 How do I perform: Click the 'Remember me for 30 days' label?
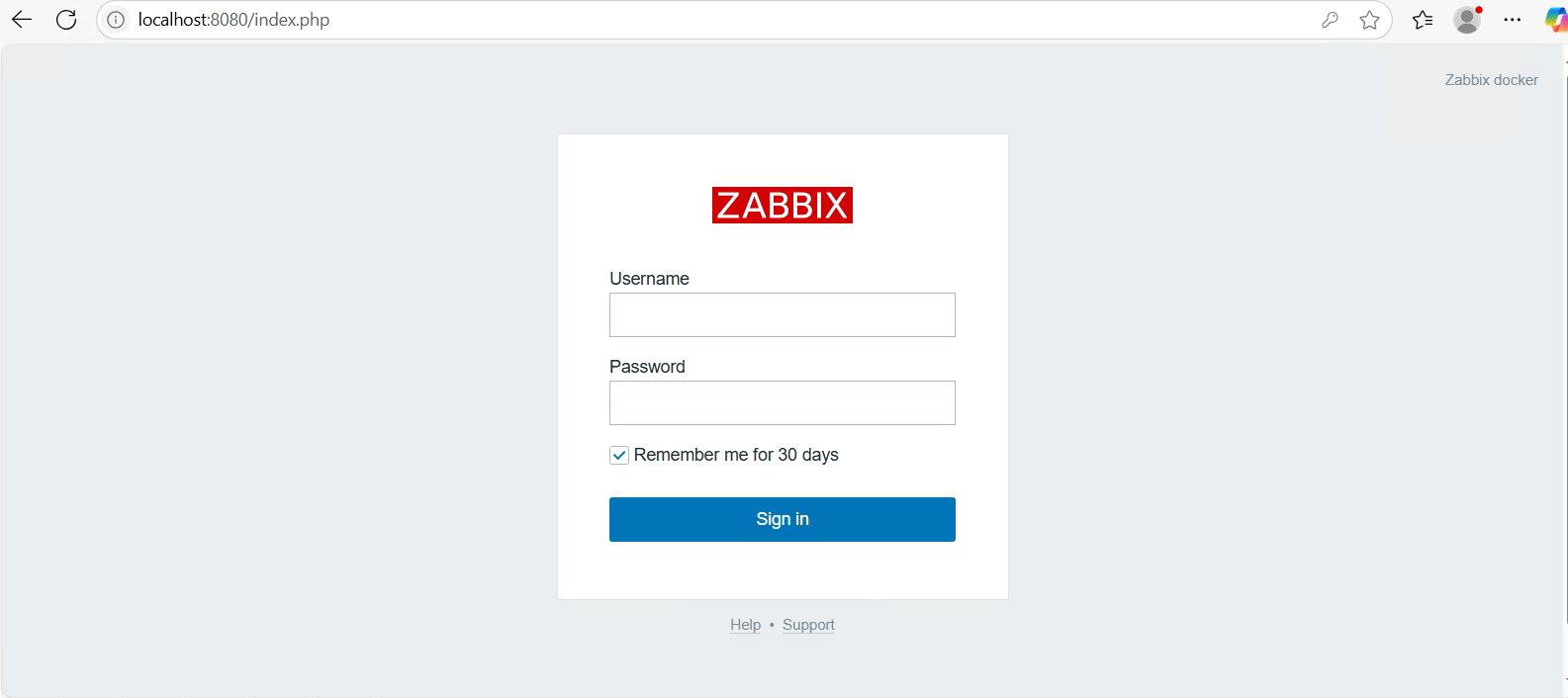tap(736, 455)
